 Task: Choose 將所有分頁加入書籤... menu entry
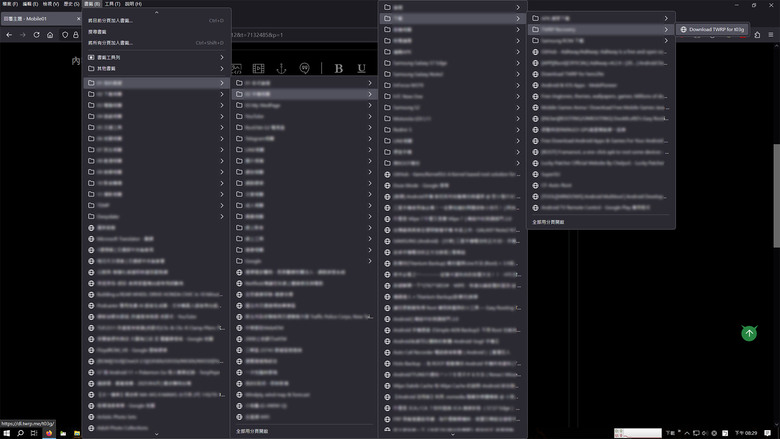[x=156, y=43]
